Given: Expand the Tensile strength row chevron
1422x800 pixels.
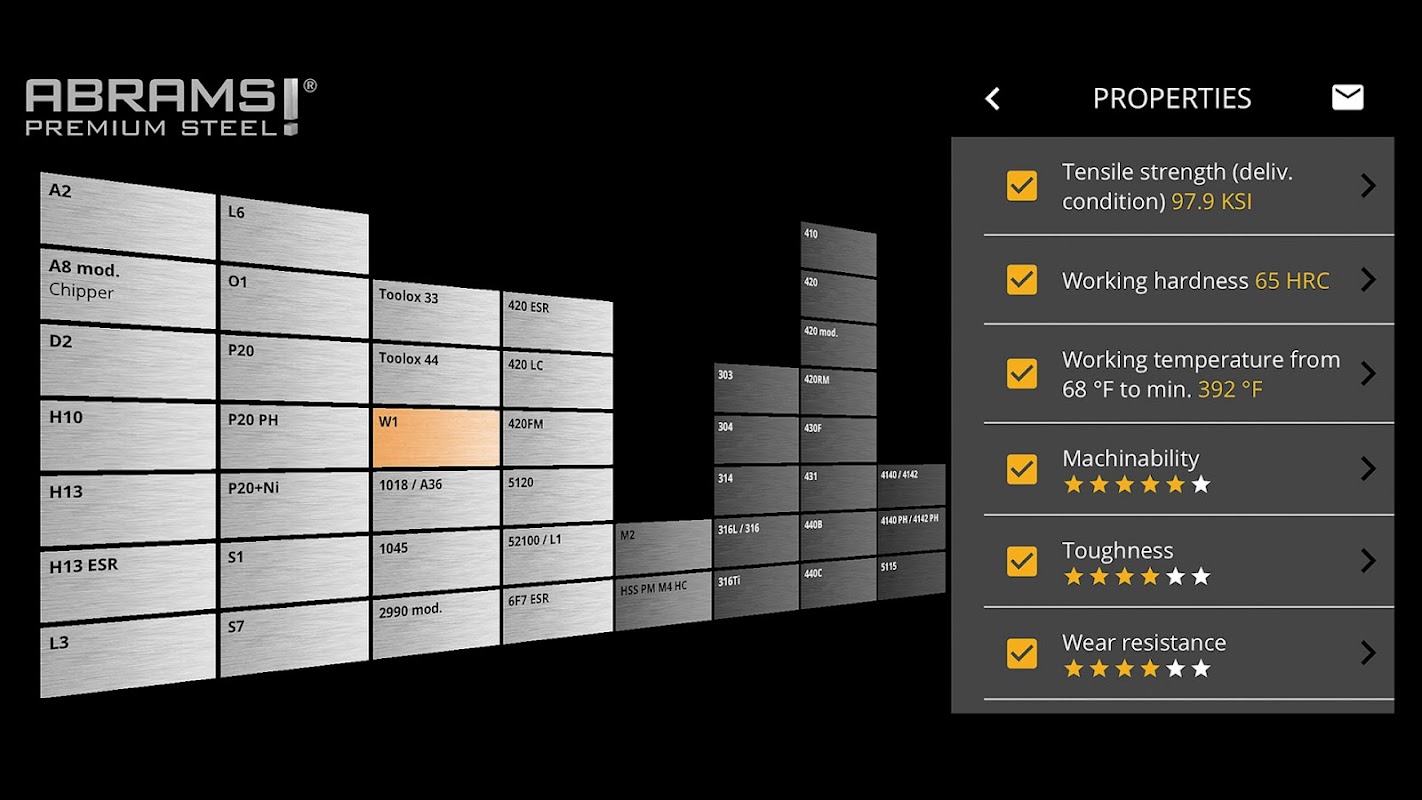Looking at the screenshot, I should click(1368, 186).
